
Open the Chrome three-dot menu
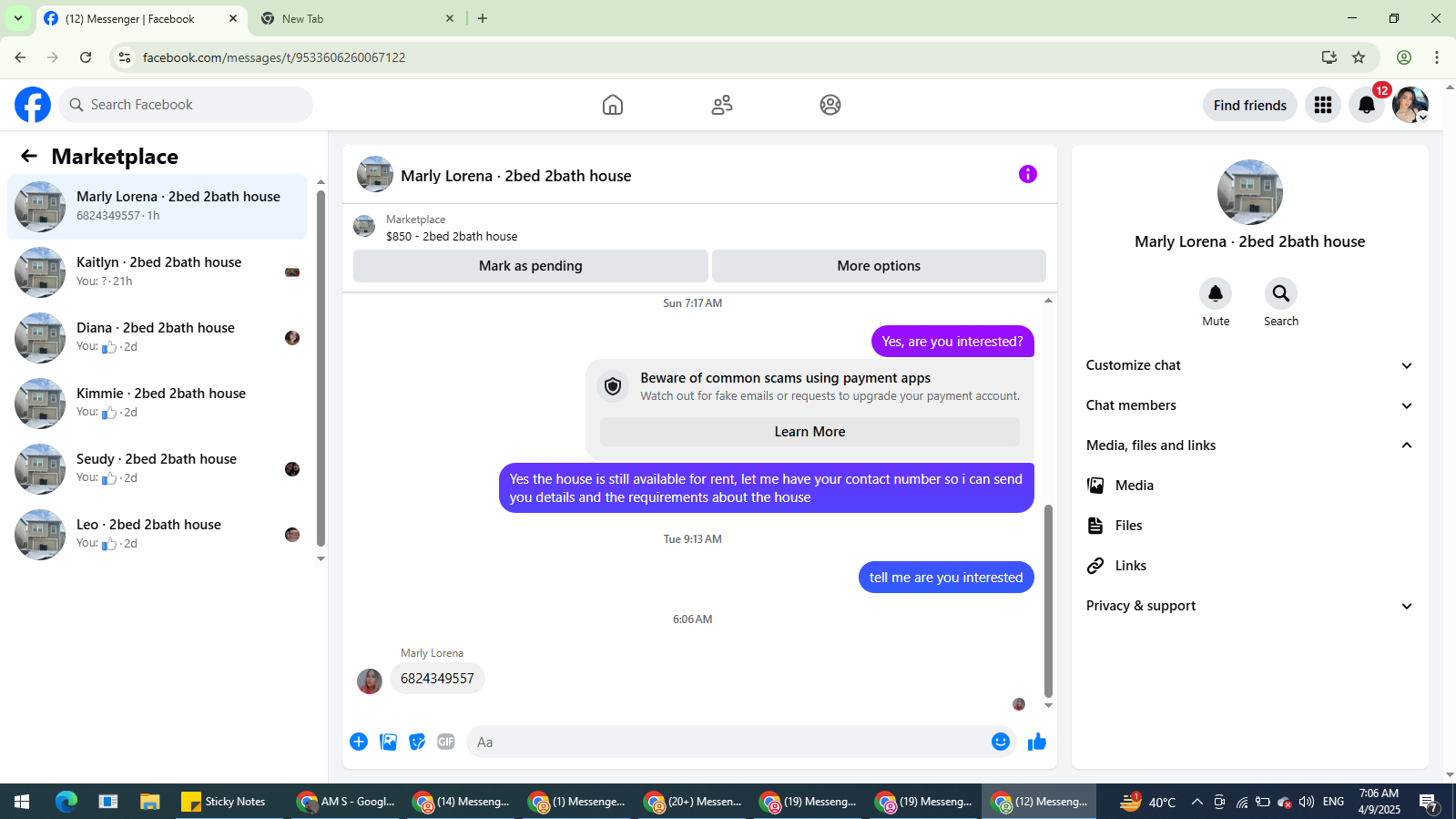pos(1437,57)
